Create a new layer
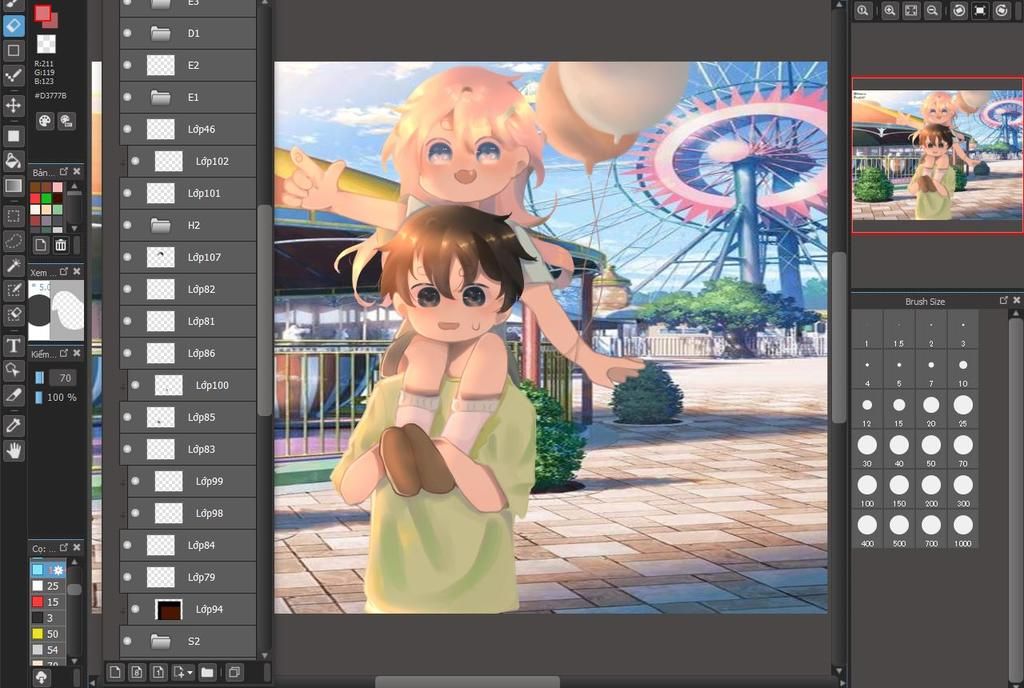The width and height of the screenshot is (1024, 688). (115, 672)
